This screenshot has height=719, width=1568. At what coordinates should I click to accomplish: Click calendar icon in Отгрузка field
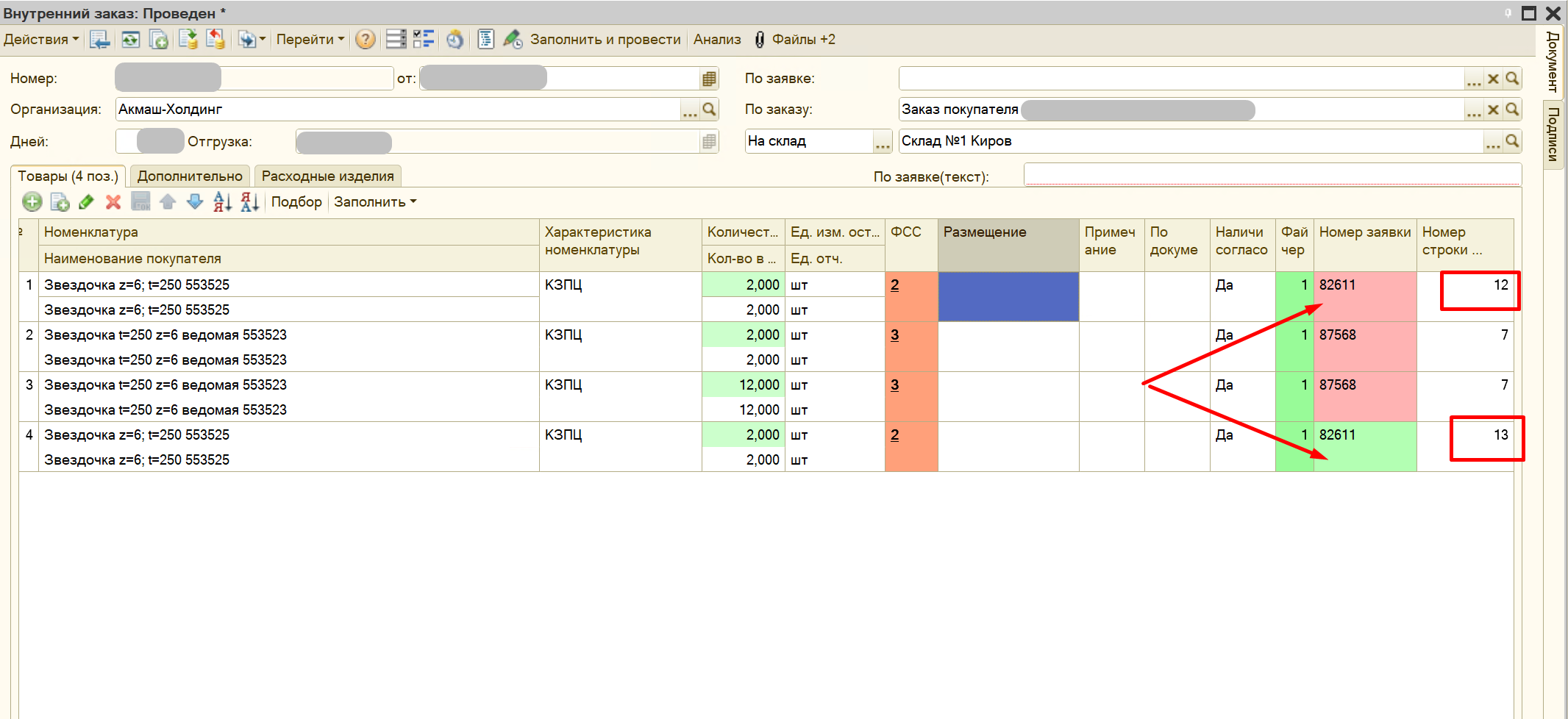click(709, 141)
